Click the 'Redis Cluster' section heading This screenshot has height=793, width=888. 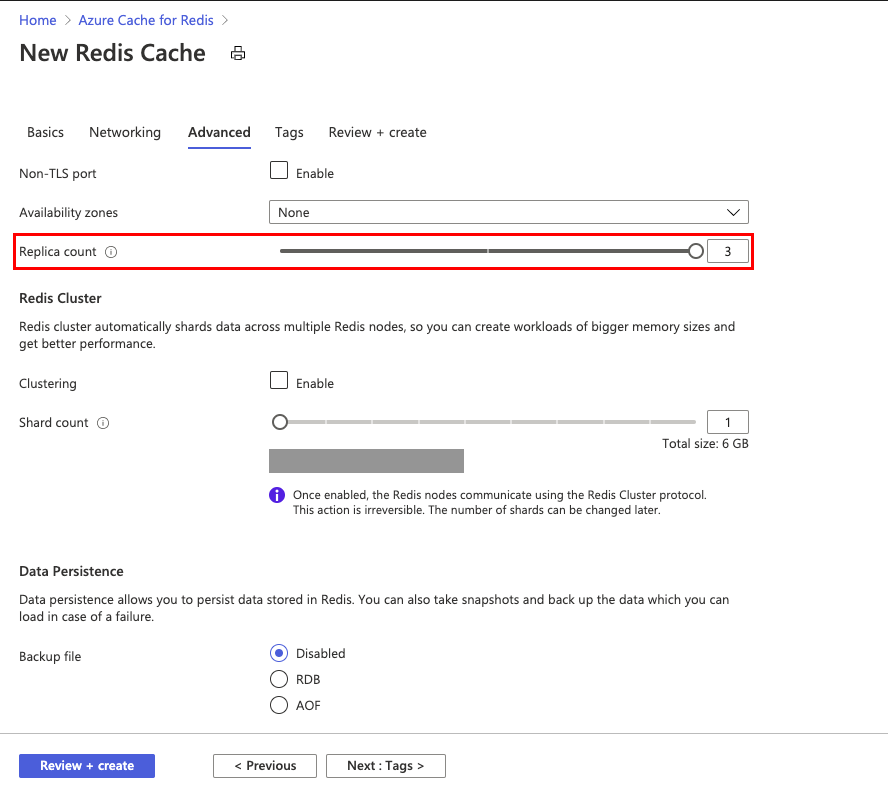[x=60, y=299]
